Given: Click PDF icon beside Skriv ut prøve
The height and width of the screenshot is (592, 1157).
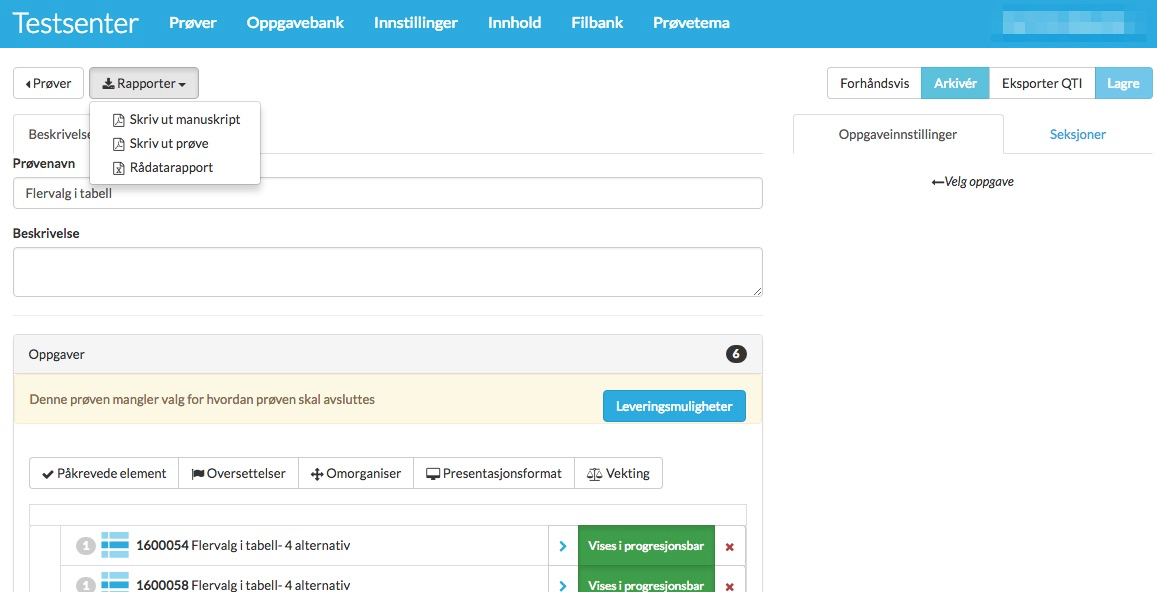Looking at the screenshot, I should [118, 144].
